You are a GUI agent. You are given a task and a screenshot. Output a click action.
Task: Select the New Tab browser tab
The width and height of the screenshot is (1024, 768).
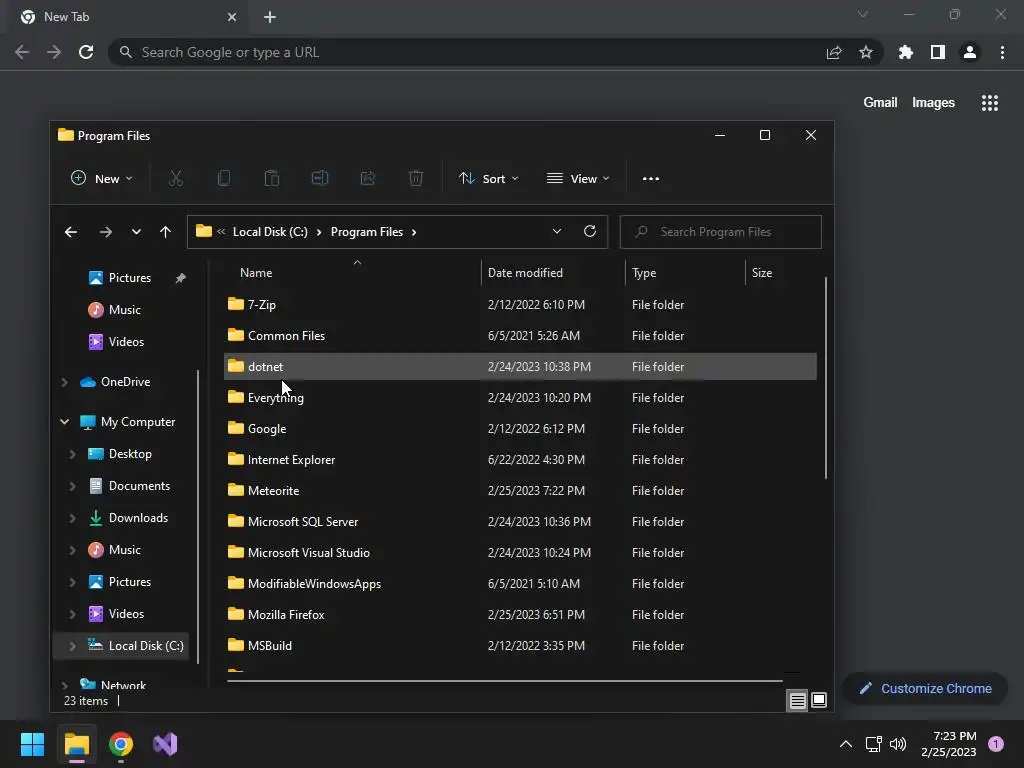tap(127, 17)
